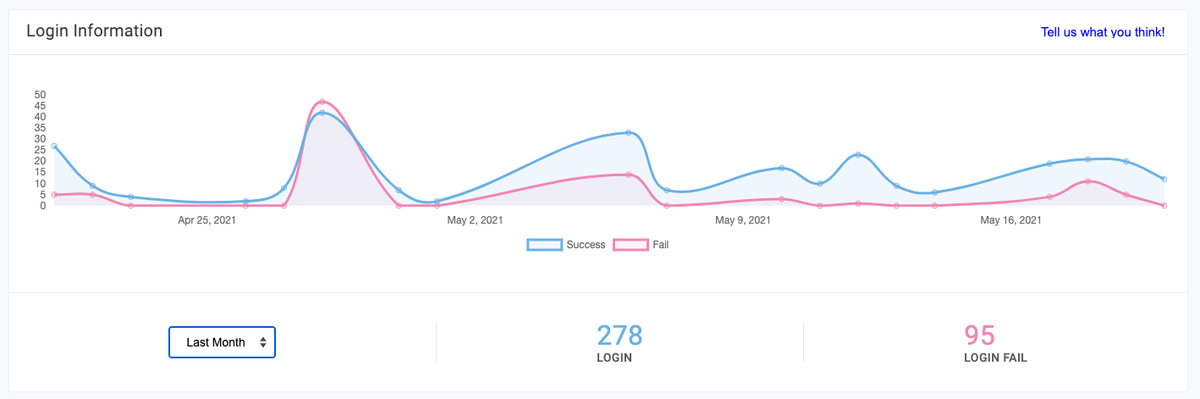Click the 50 y-axis label

point(40,94)
